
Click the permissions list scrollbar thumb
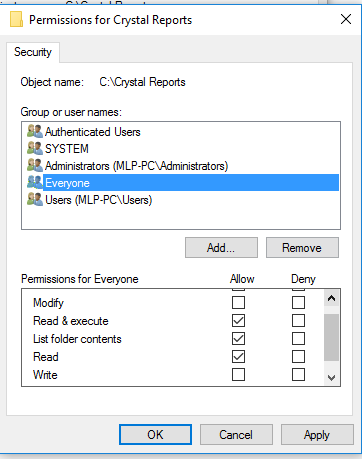tap(331, 337)
